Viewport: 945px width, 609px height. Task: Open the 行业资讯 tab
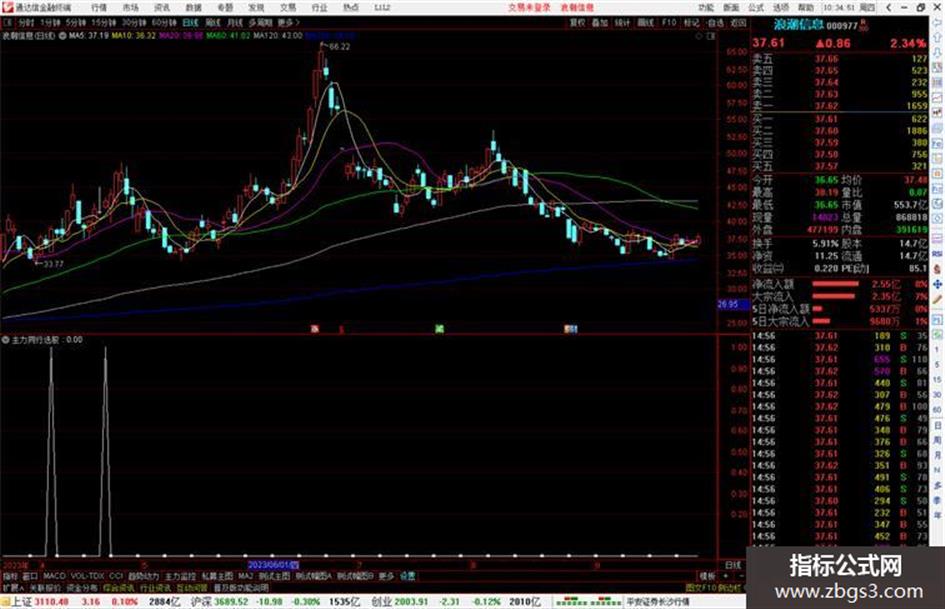pyautogui.click(x=155, y=587)
